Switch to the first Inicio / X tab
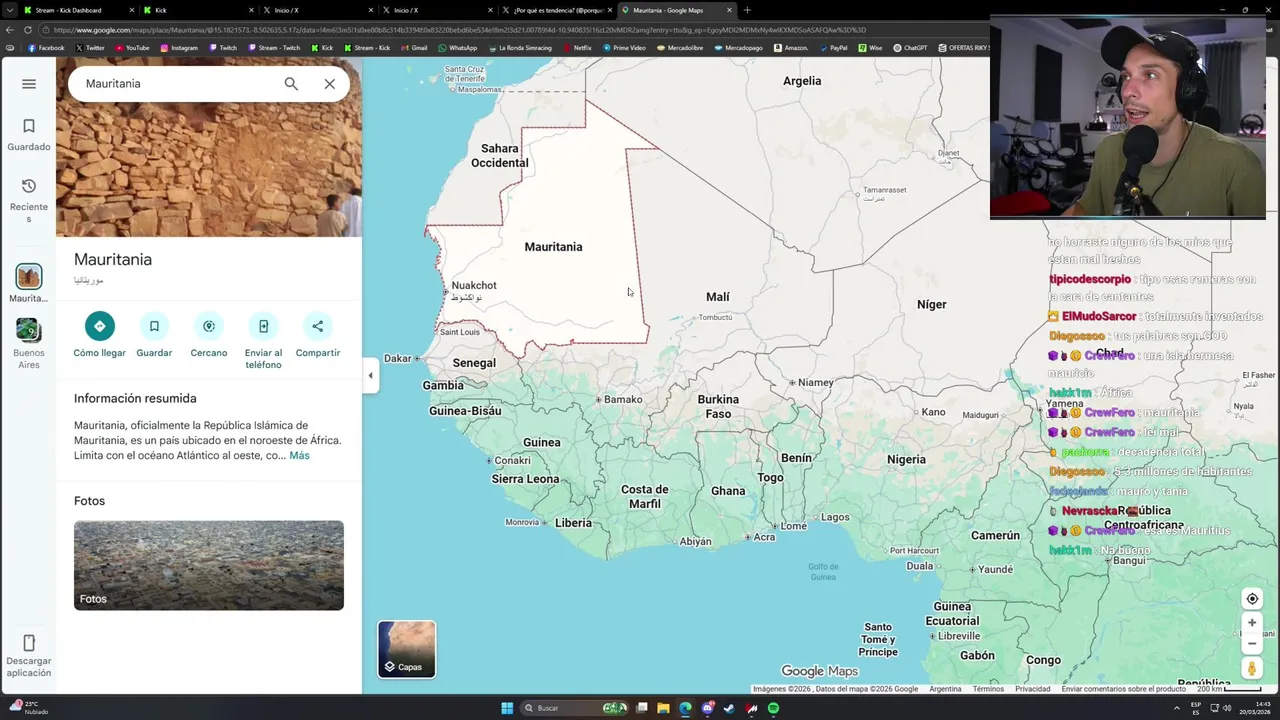This screenshot has width=1280, height=720. pos(315,10)
